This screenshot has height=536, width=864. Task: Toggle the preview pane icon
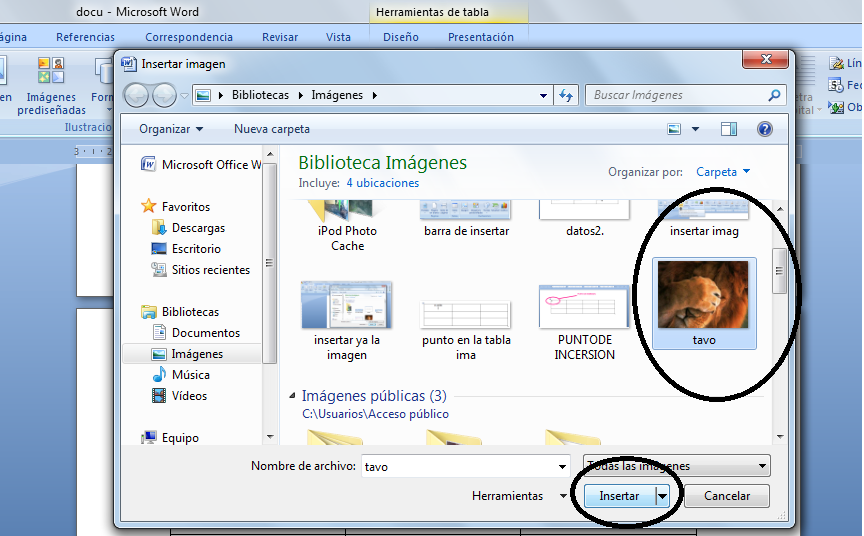[x=729, y=129]
